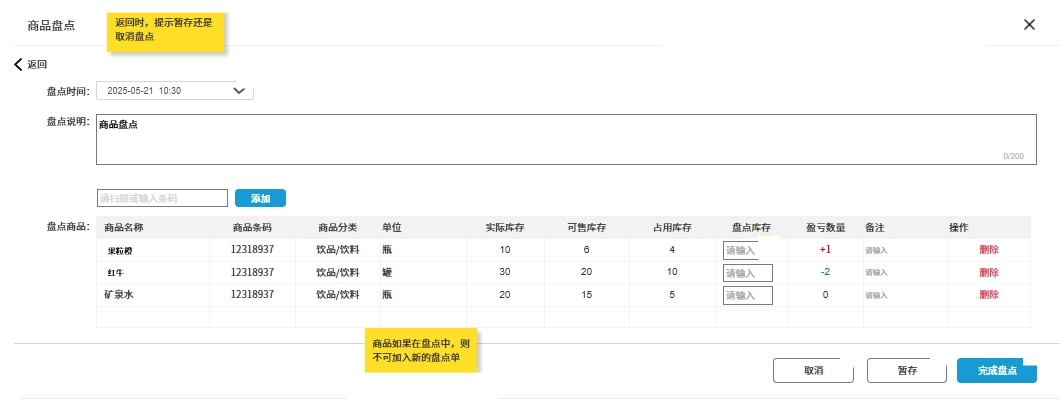
Task: Click 盘点库存 input for 果粒橙
Action: click(748, 251)
